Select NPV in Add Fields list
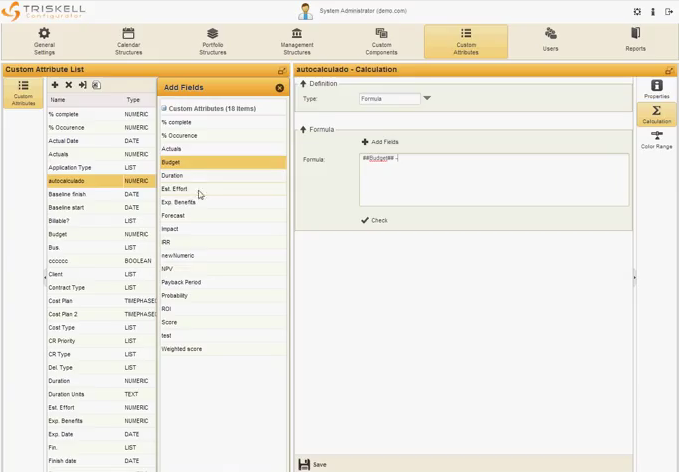Screen dimensions: 679x472 point(223,269)
